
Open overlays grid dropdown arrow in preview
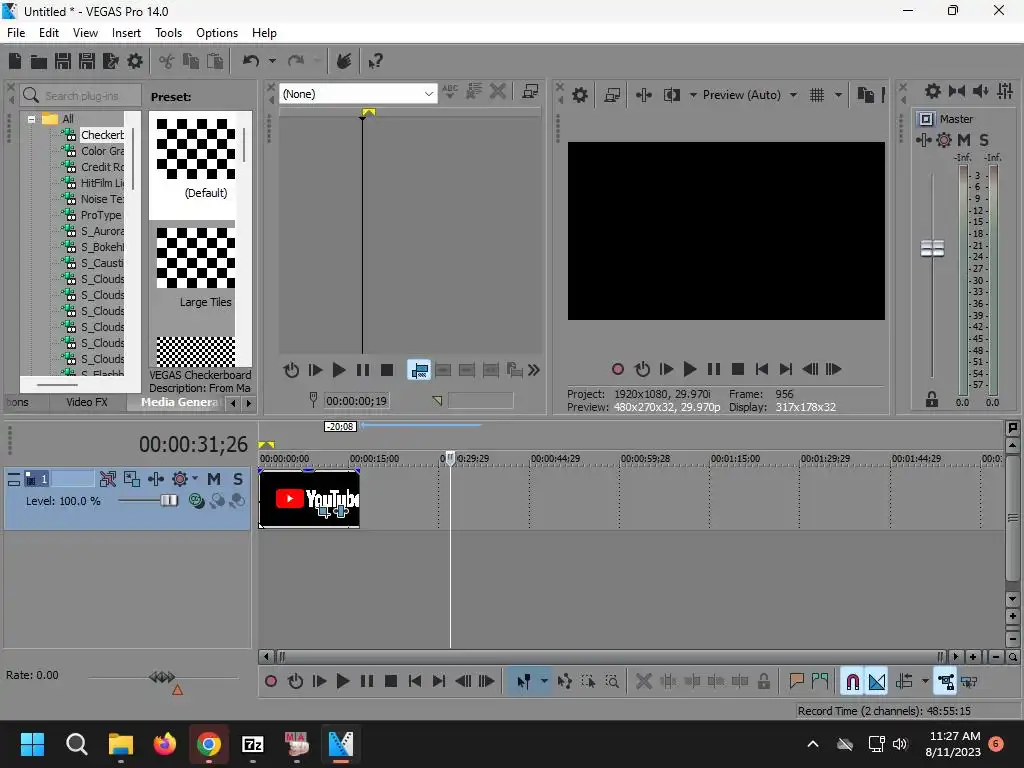click(x=839, y=95)
